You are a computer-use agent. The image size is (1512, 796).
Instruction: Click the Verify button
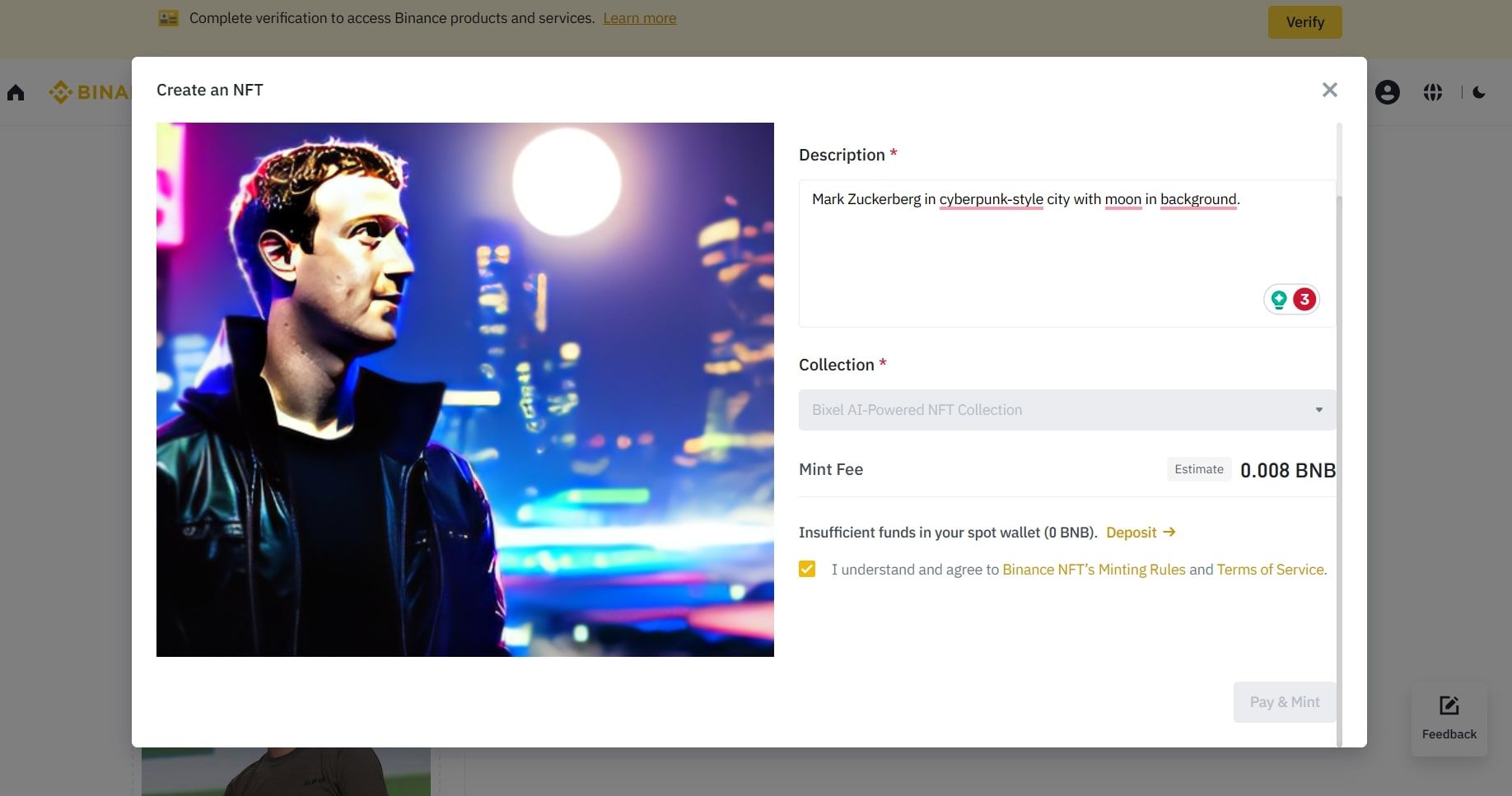[1304, 21]
